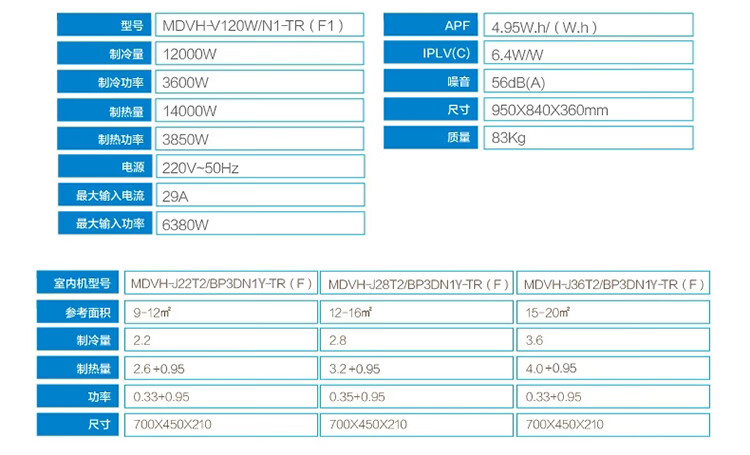Click the 制热量 label beside 14000W
Screen dimensions: 750x455
point(104,110)
